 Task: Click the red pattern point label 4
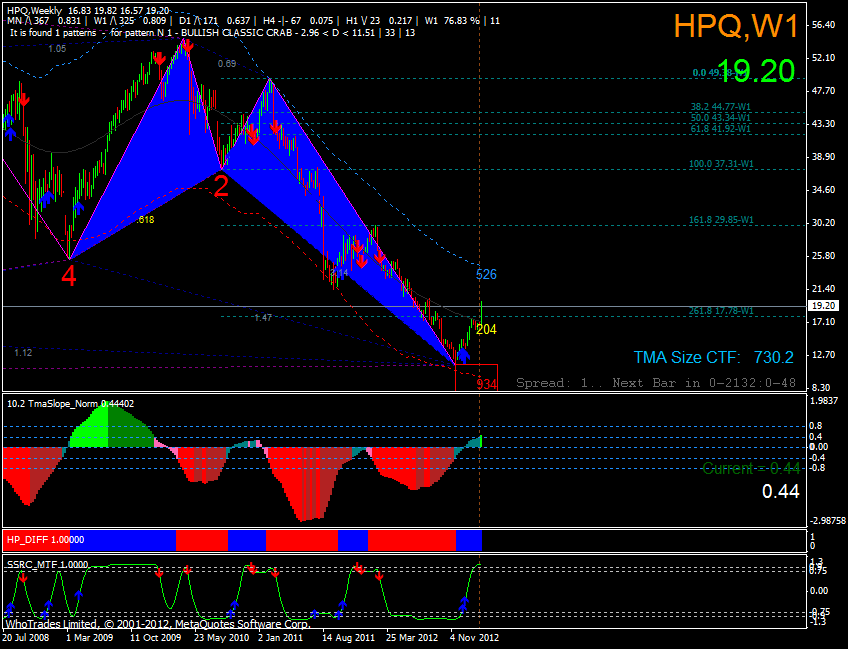click(x=69, y=276)
